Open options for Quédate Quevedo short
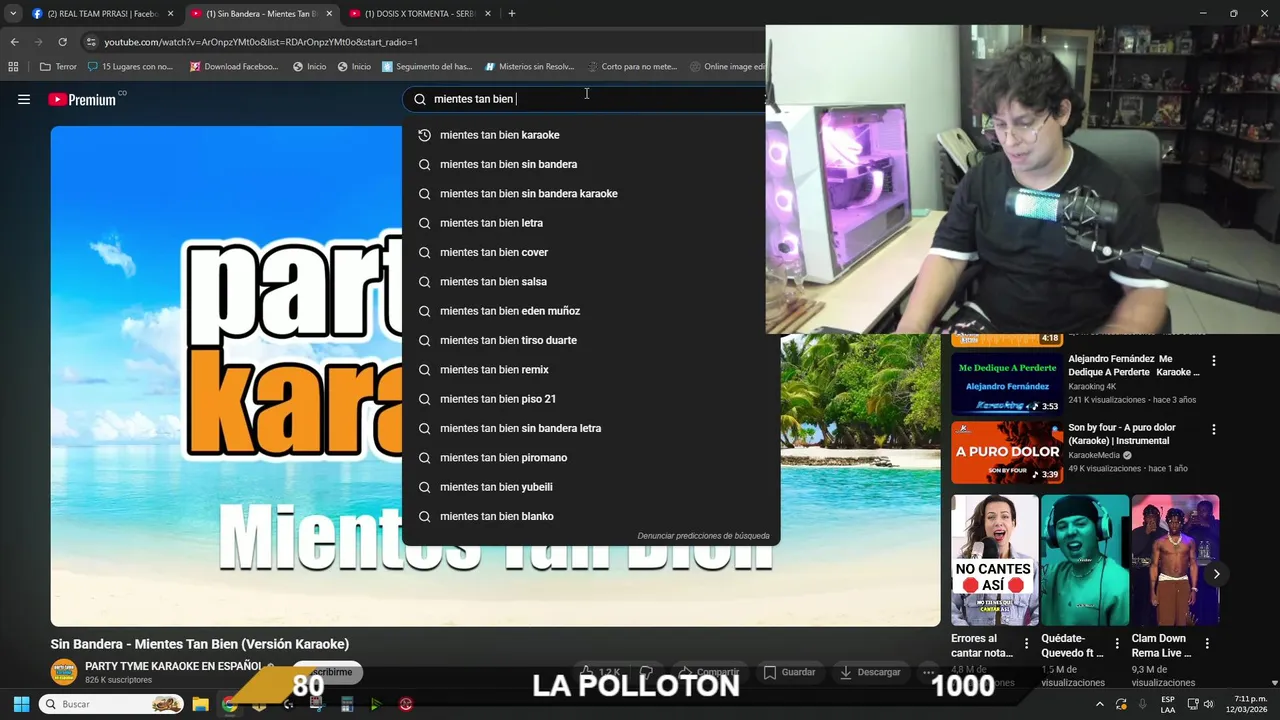Screen dimensions: 1280x720 click(x=1117, y=643)
